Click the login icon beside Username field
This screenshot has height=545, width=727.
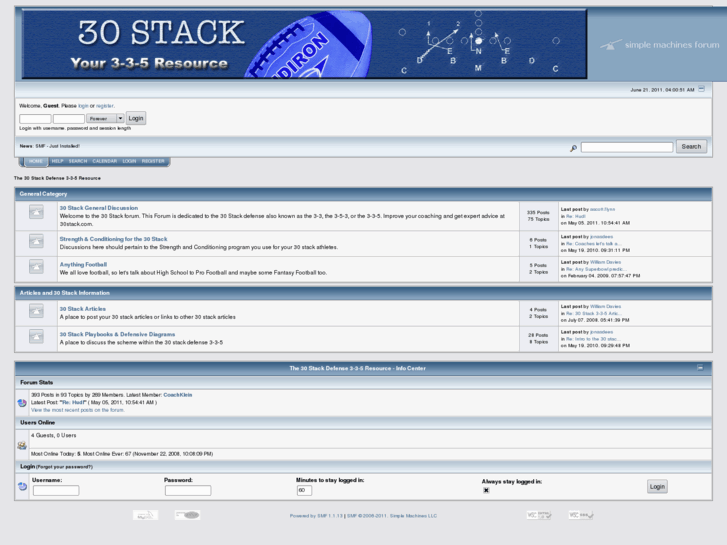[x=22, y=486]
